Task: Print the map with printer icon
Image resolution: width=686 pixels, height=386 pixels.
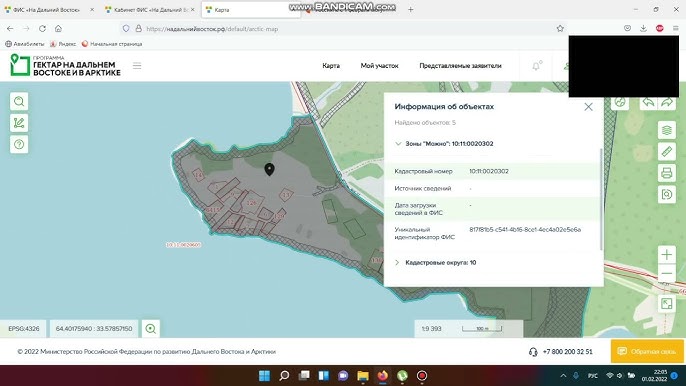Action: click(667, 173)
